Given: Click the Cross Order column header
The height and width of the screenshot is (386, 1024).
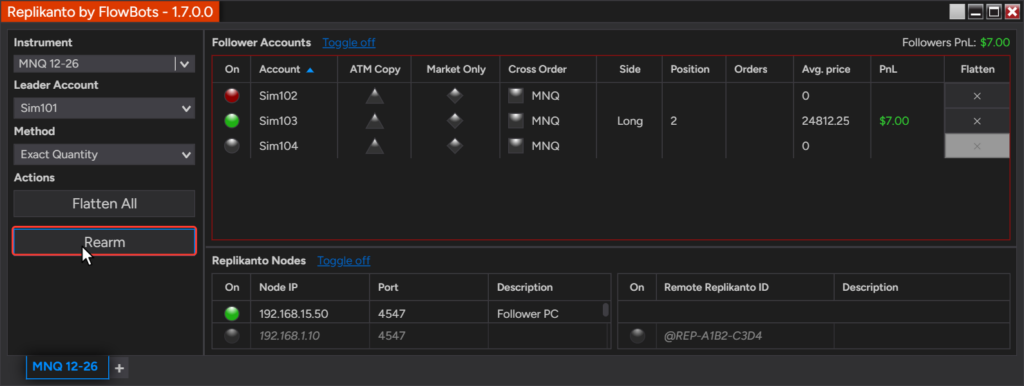Looking at the screenshot, I should [547, 69].
